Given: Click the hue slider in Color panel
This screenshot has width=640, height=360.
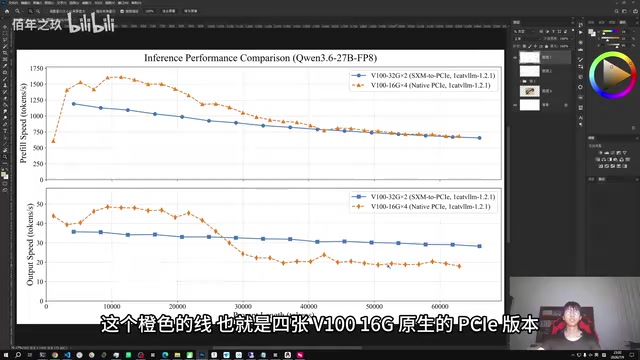Looking at the screenshot, I should 611,31.
